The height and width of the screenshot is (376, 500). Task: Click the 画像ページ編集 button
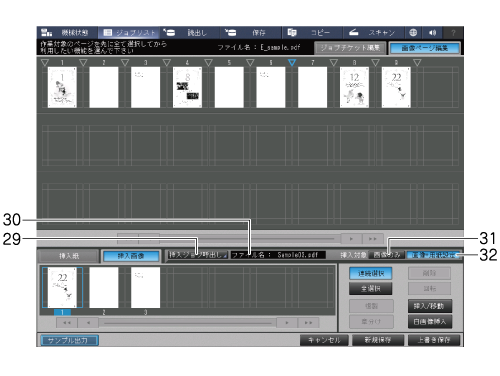coord(425,48)
